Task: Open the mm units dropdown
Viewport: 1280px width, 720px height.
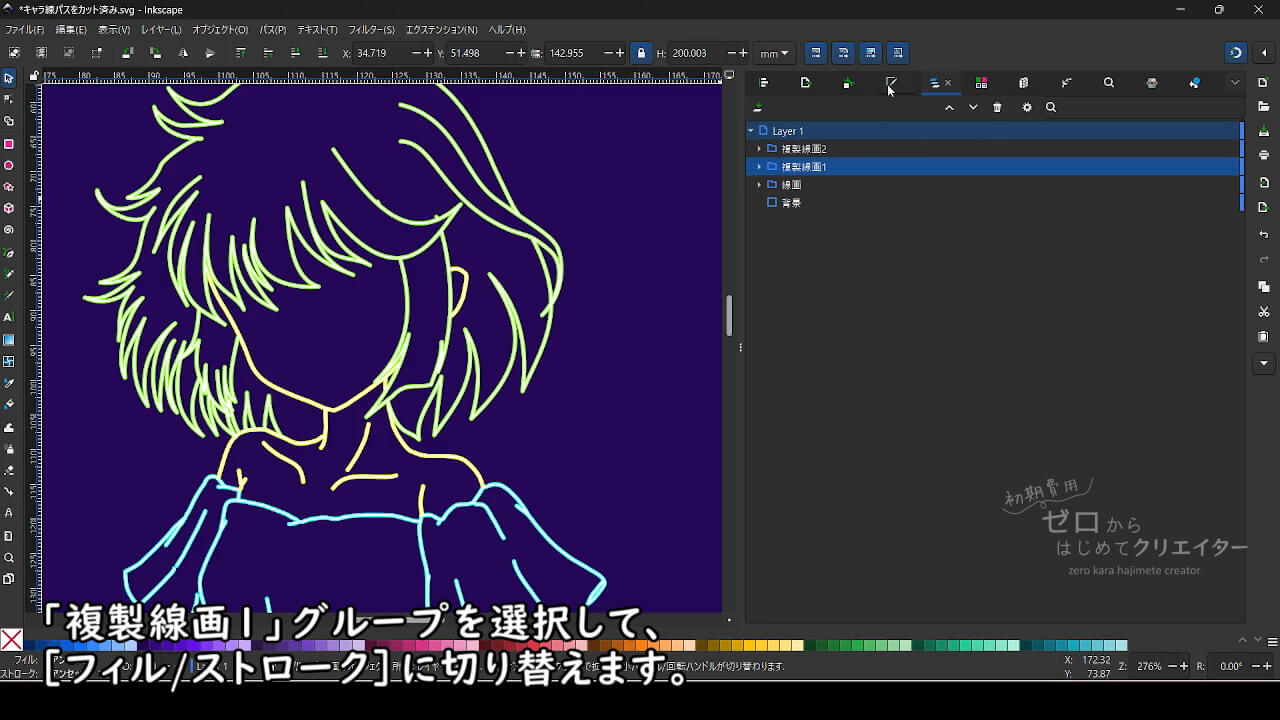Action: (773, 53)
